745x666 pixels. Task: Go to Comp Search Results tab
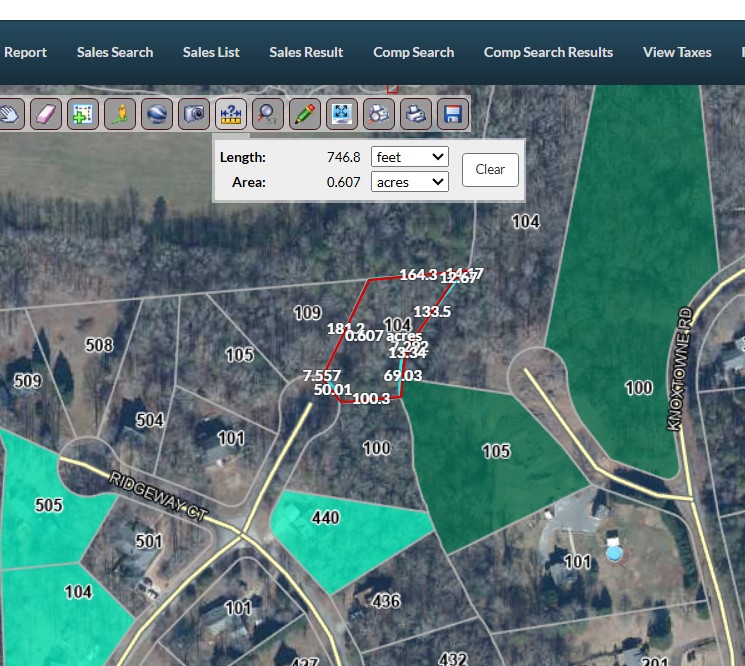[548, 52]
